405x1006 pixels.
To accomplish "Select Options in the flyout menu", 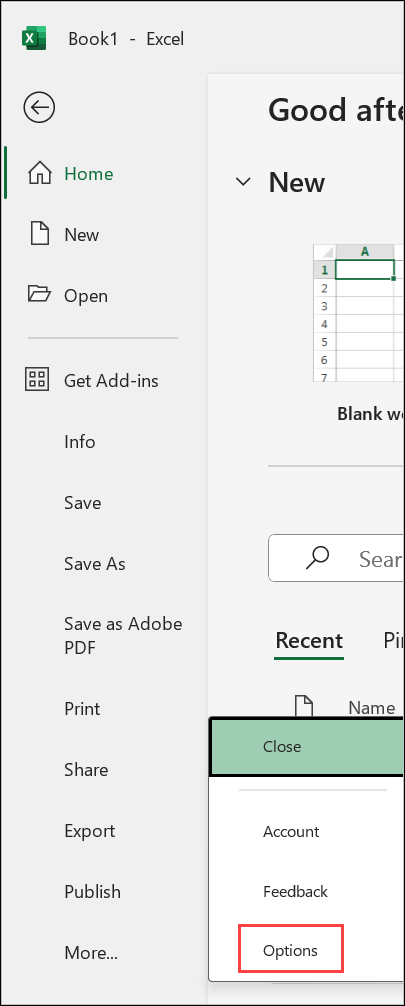I will point(291,950).
